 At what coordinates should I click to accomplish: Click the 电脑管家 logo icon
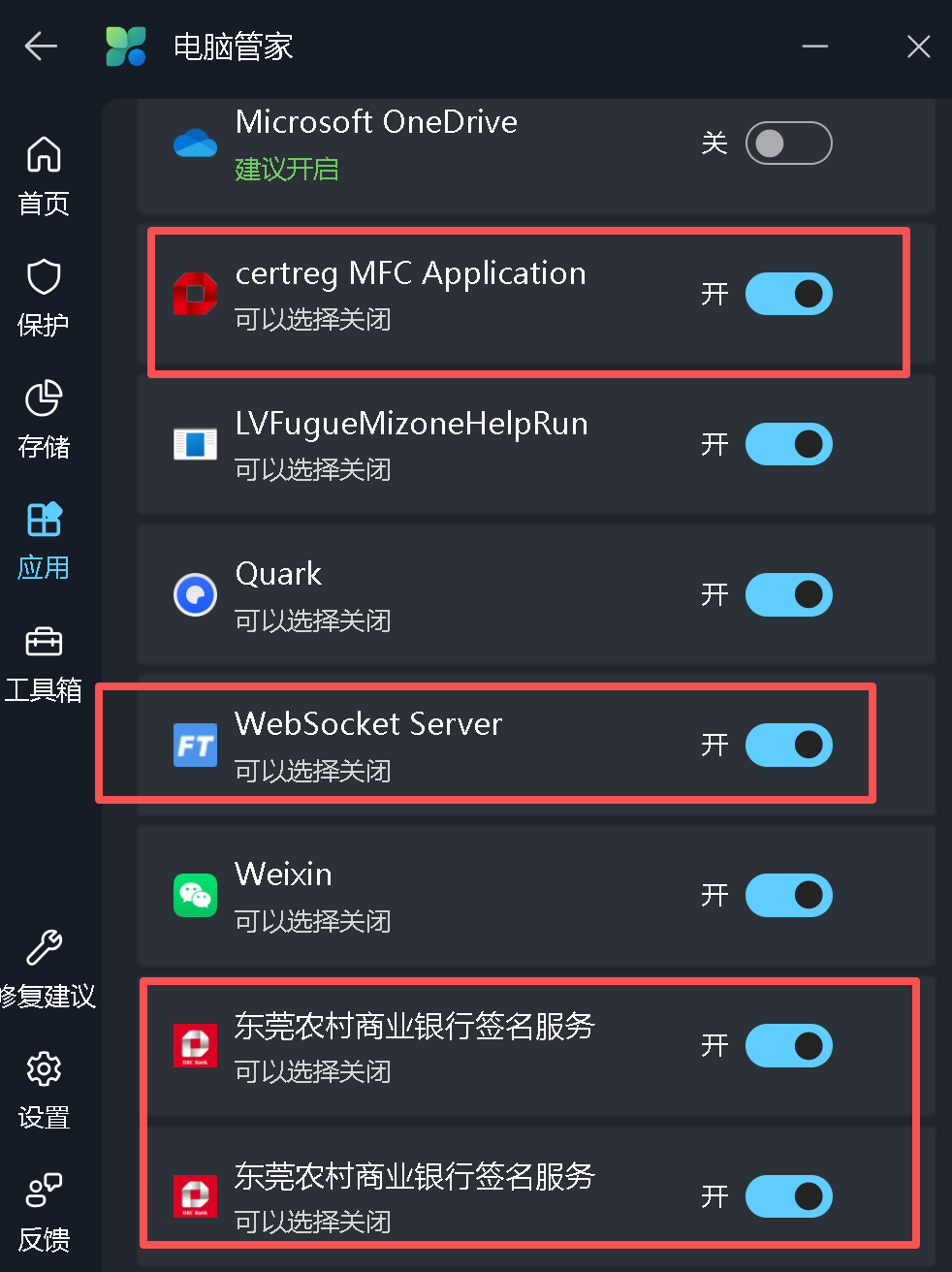click(126, 46)
